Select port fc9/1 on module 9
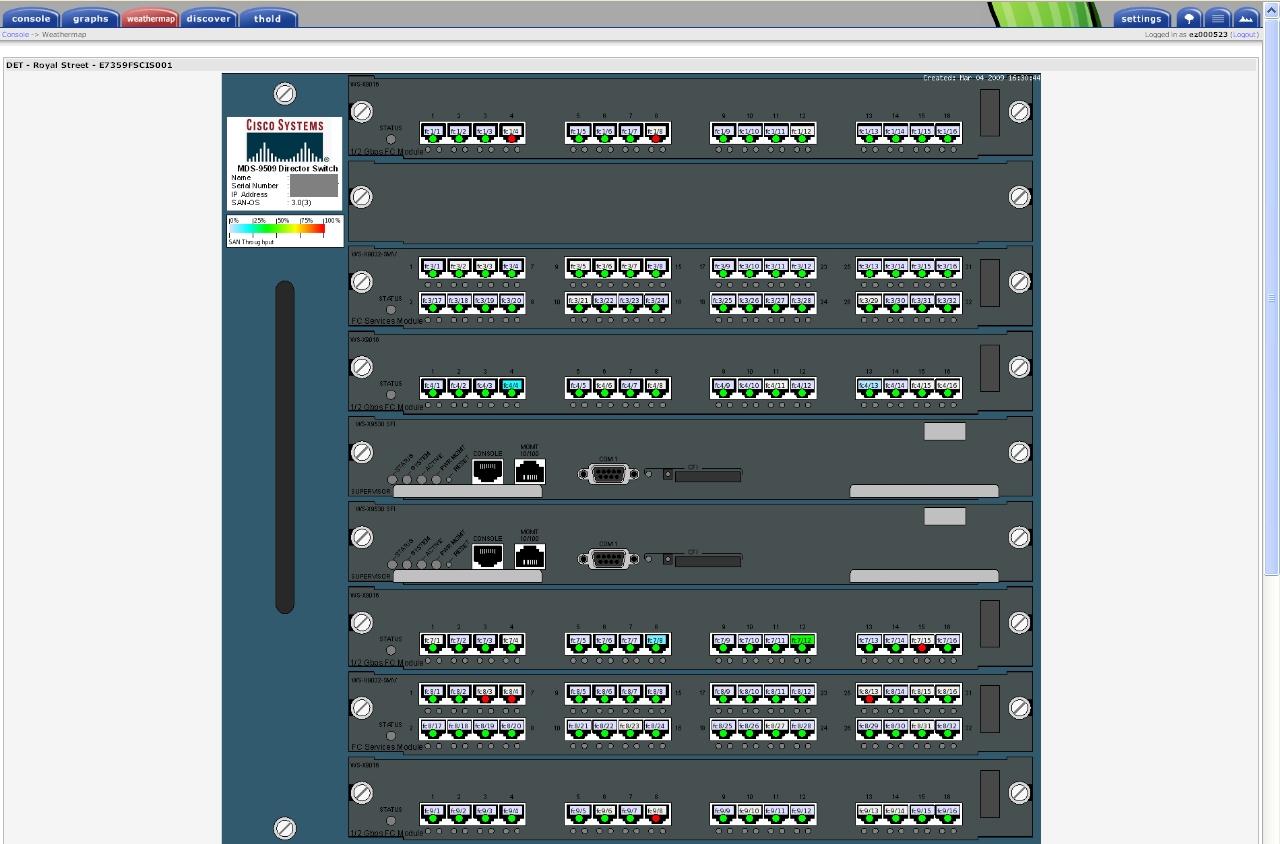 pyautogui.click(x=433, y=813)
